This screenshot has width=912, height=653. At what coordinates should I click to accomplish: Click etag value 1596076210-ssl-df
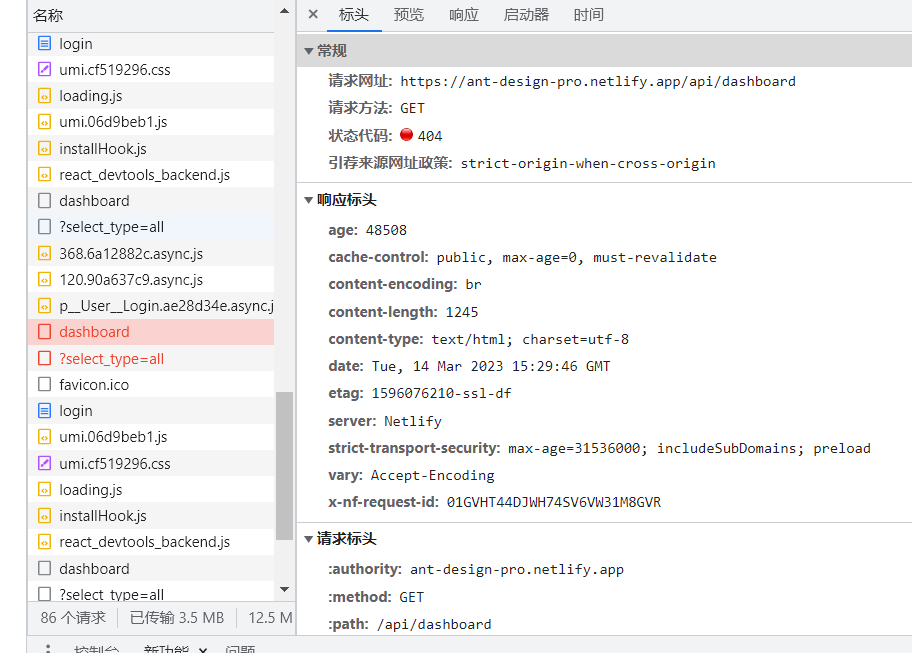point(441,394)
